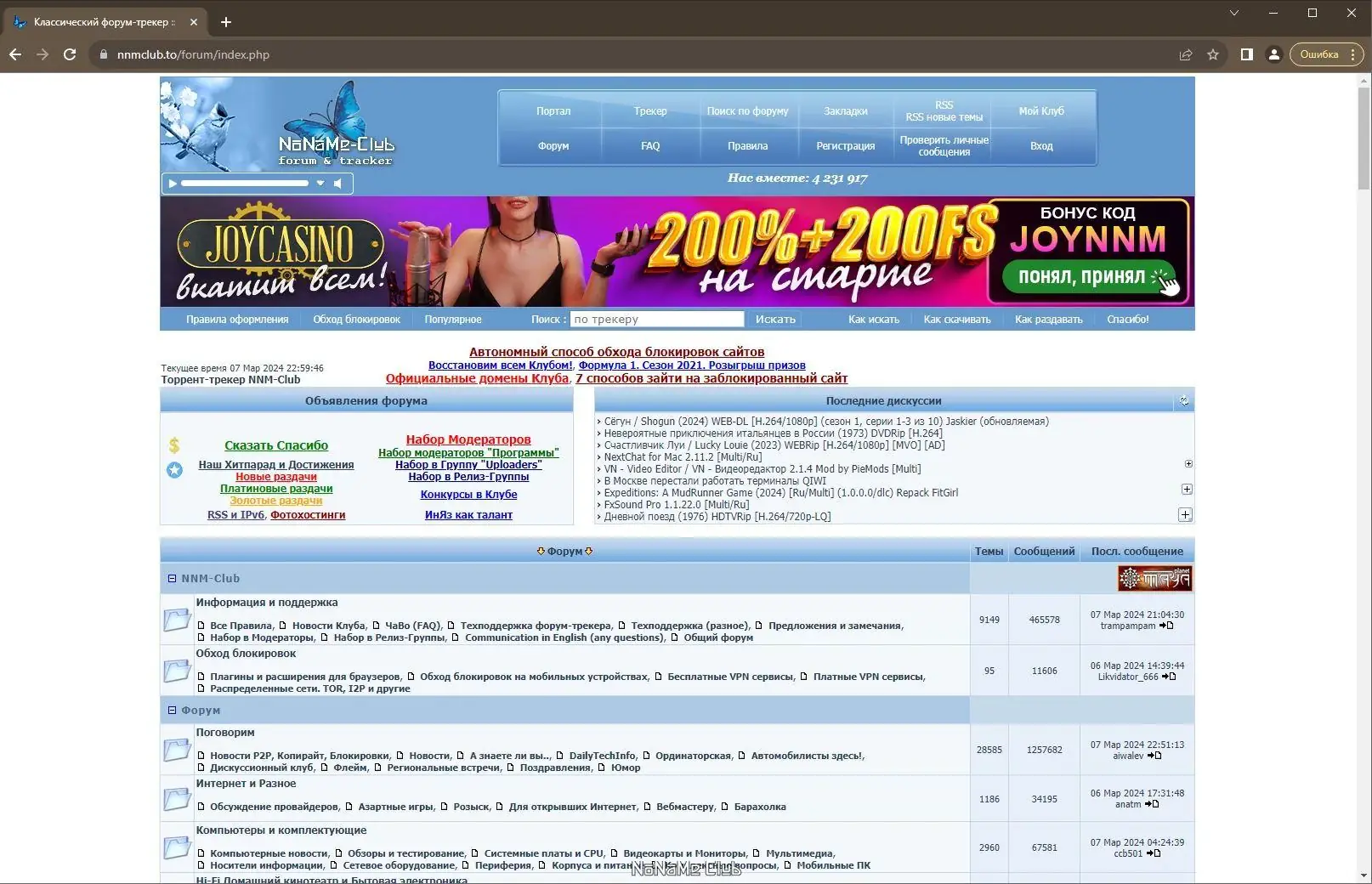Screen dimensions: 1372x884
Task: Click the player progress slider
Action: coord(247,183)
